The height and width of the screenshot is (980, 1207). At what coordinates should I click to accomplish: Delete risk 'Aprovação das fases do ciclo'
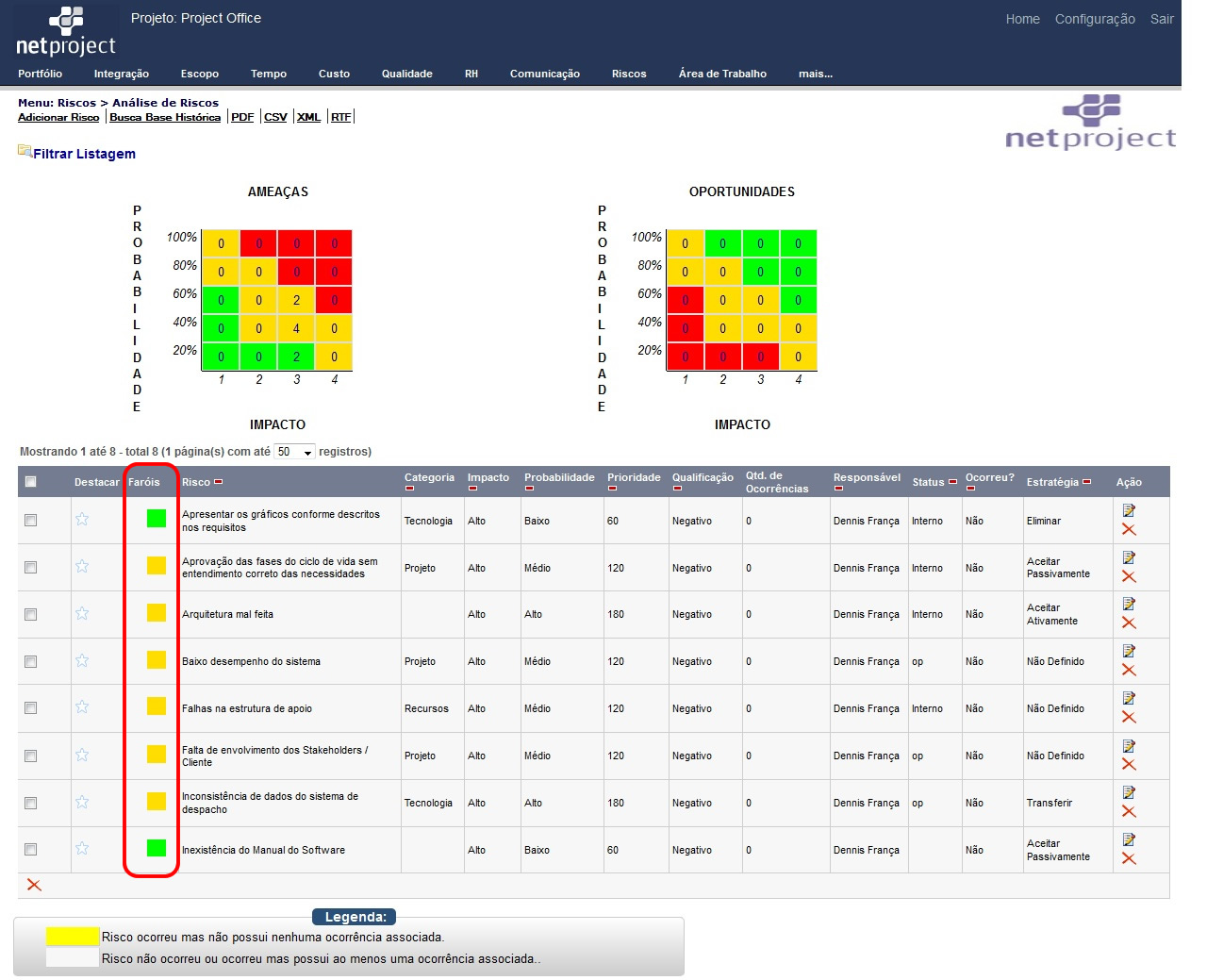pyautogui.click(x=1129, y=577)
